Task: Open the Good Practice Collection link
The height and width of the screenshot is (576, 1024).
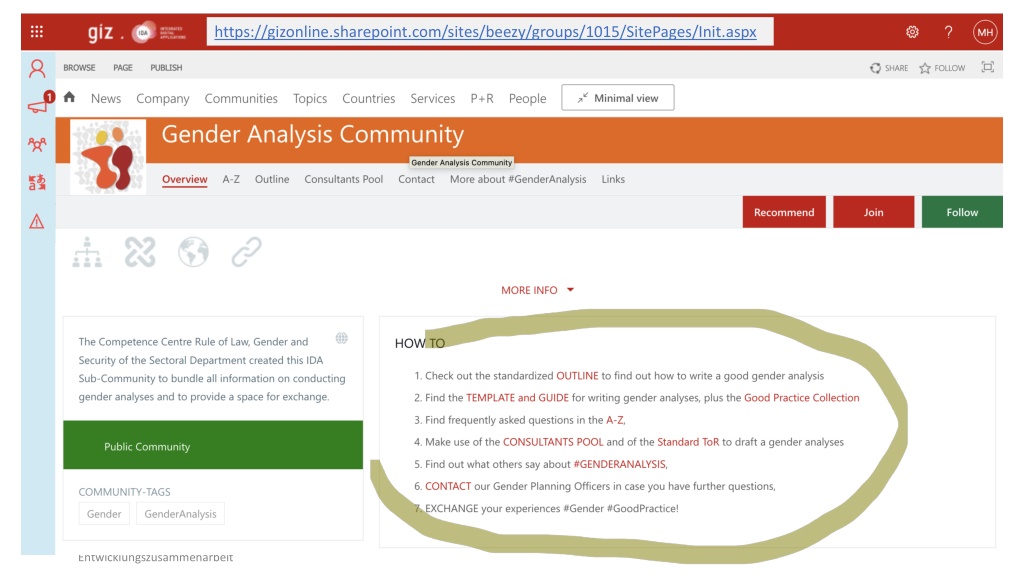Action: click(x=801, y=398)
